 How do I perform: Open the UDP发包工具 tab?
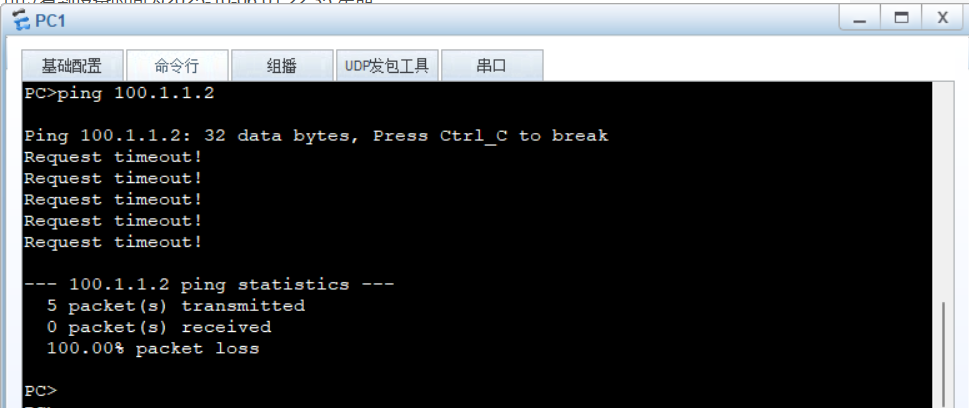(x=387, y=66)
